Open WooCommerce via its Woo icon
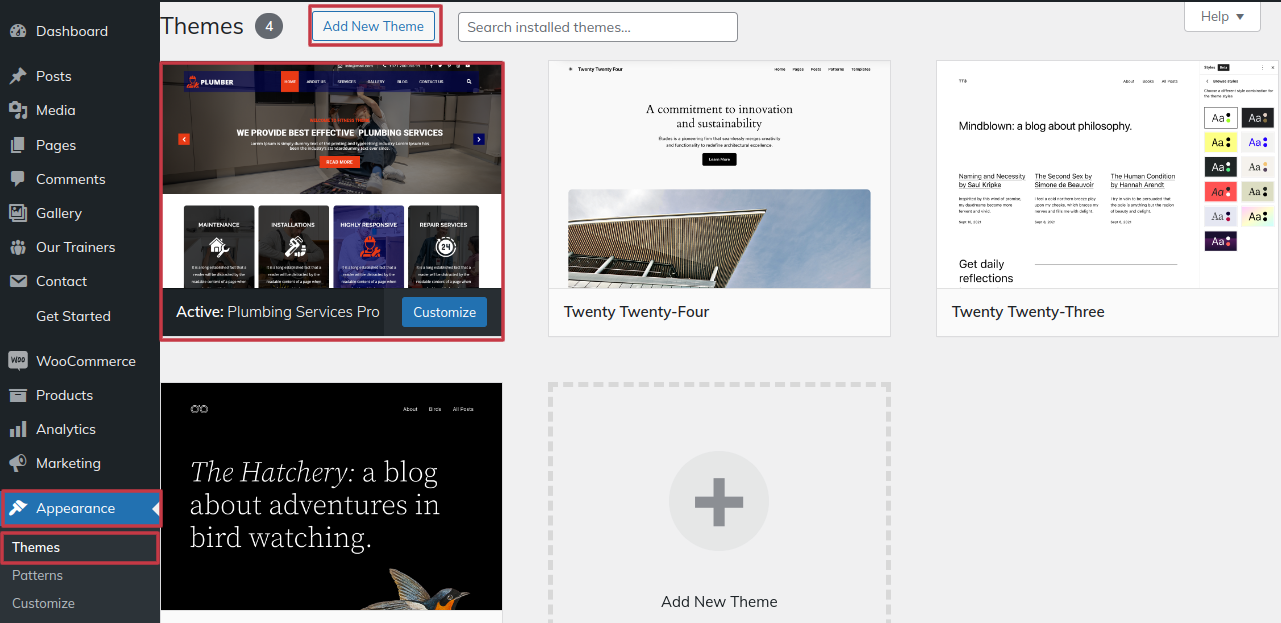Image resolution: width=1281 pixels, height=623 pixels. [x=17, y=361]
